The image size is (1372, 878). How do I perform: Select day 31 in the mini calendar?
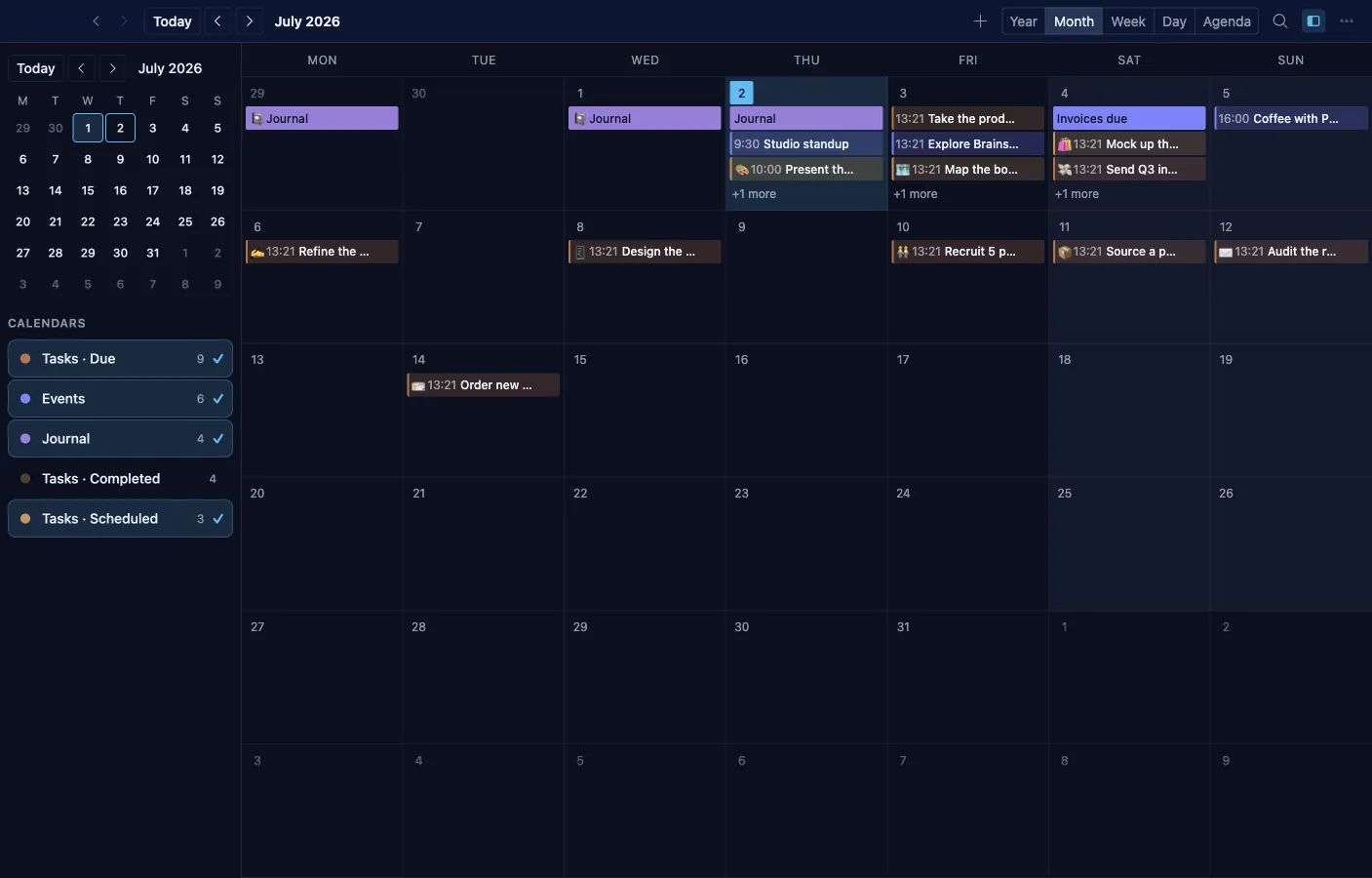(x=152, y=253)
